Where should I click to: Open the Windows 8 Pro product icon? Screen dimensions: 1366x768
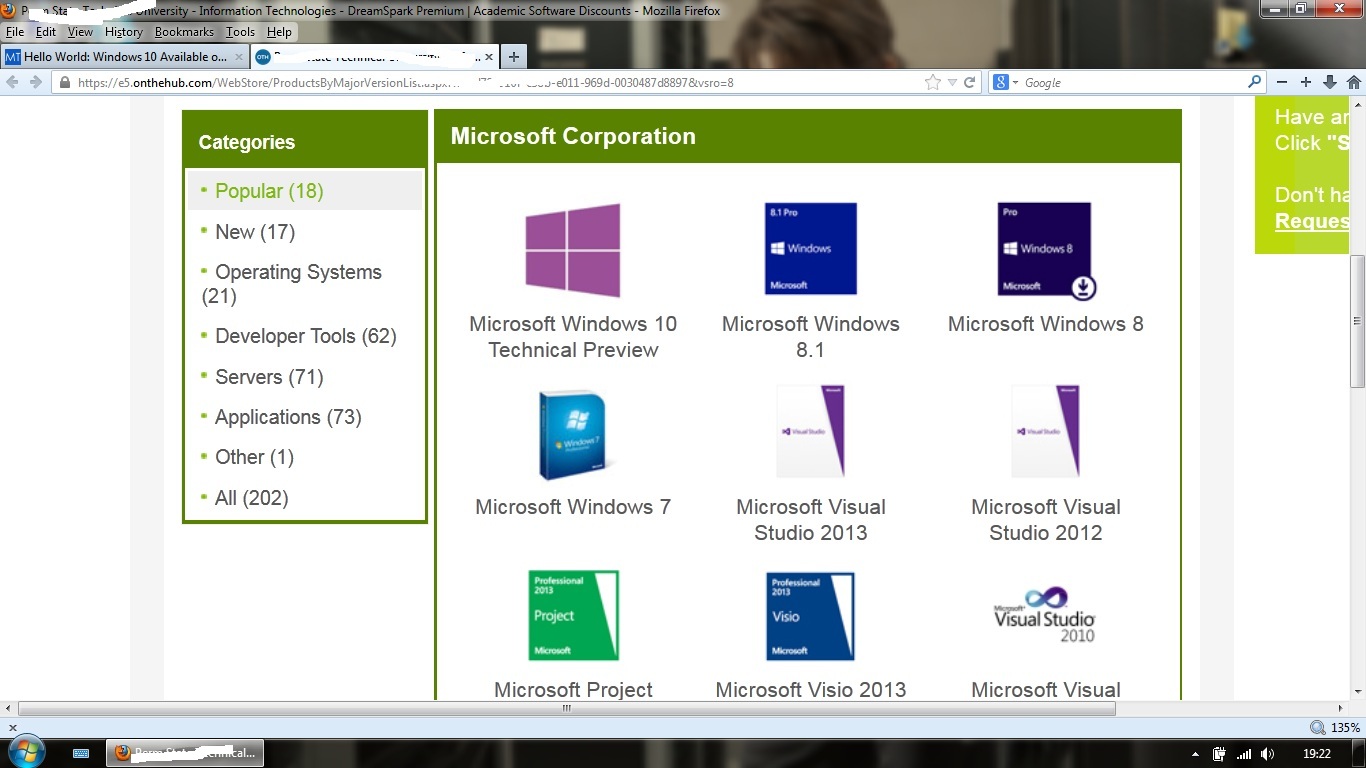1046,250
